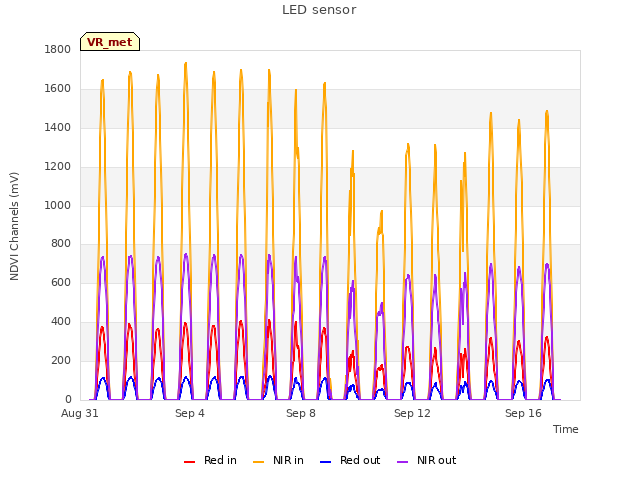640x480 pixels.
Task: Click the Sep 12 x-axis label
Action: [412, 413]
